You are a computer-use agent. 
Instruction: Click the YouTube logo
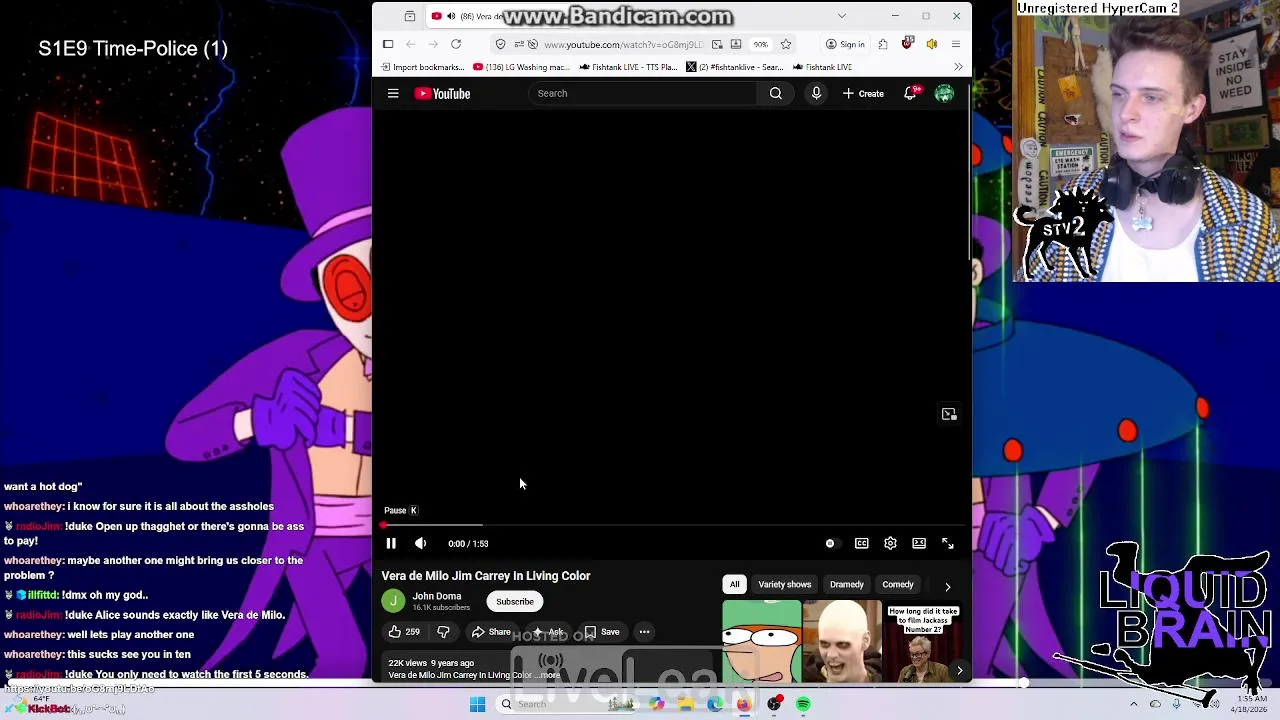point(442,93)
